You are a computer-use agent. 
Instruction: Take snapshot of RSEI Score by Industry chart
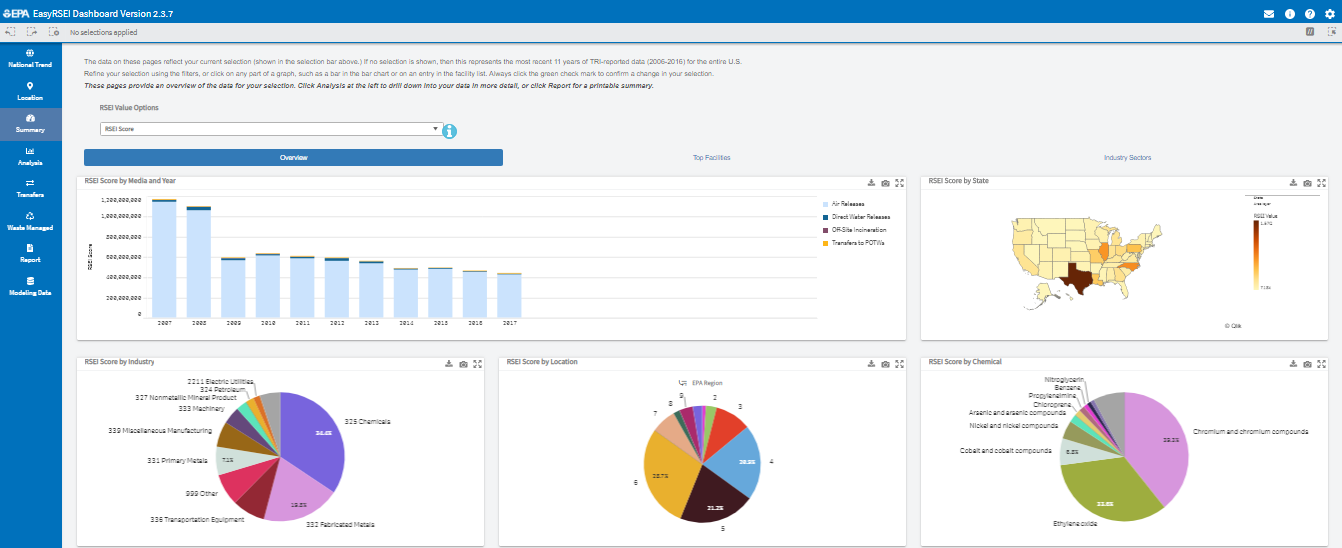(463, 364)
